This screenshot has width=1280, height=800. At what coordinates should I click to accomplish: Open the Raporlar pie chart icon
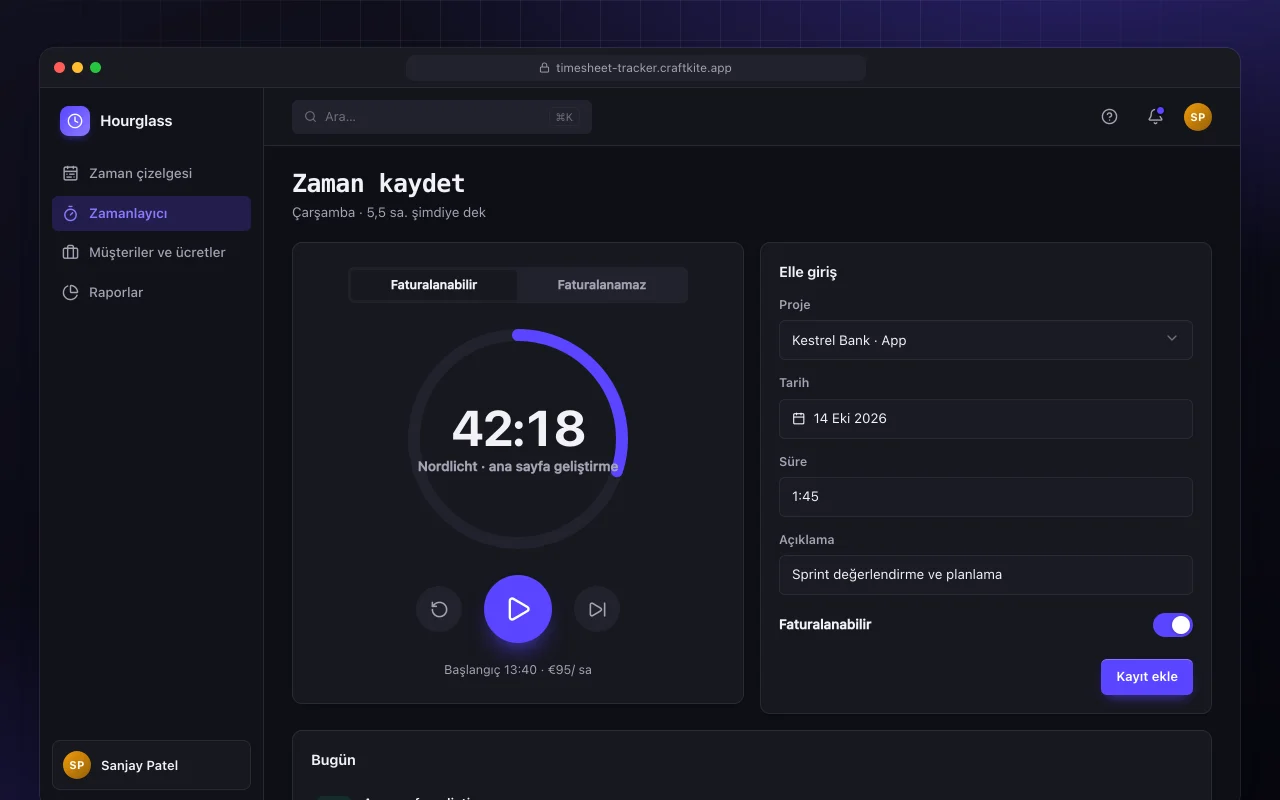point(70,292)
